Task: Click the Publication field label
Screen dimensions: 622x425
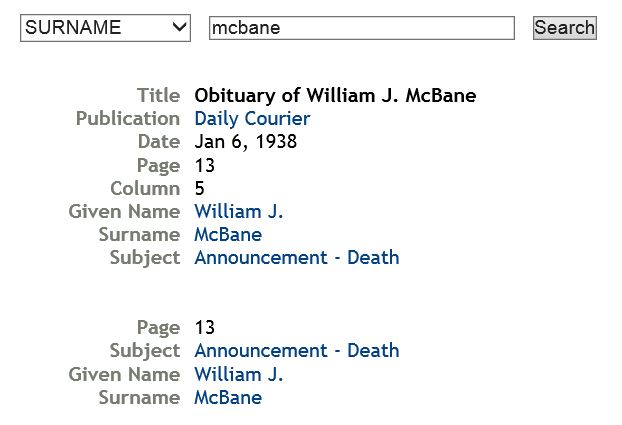Action: click(x=128, y=119)
